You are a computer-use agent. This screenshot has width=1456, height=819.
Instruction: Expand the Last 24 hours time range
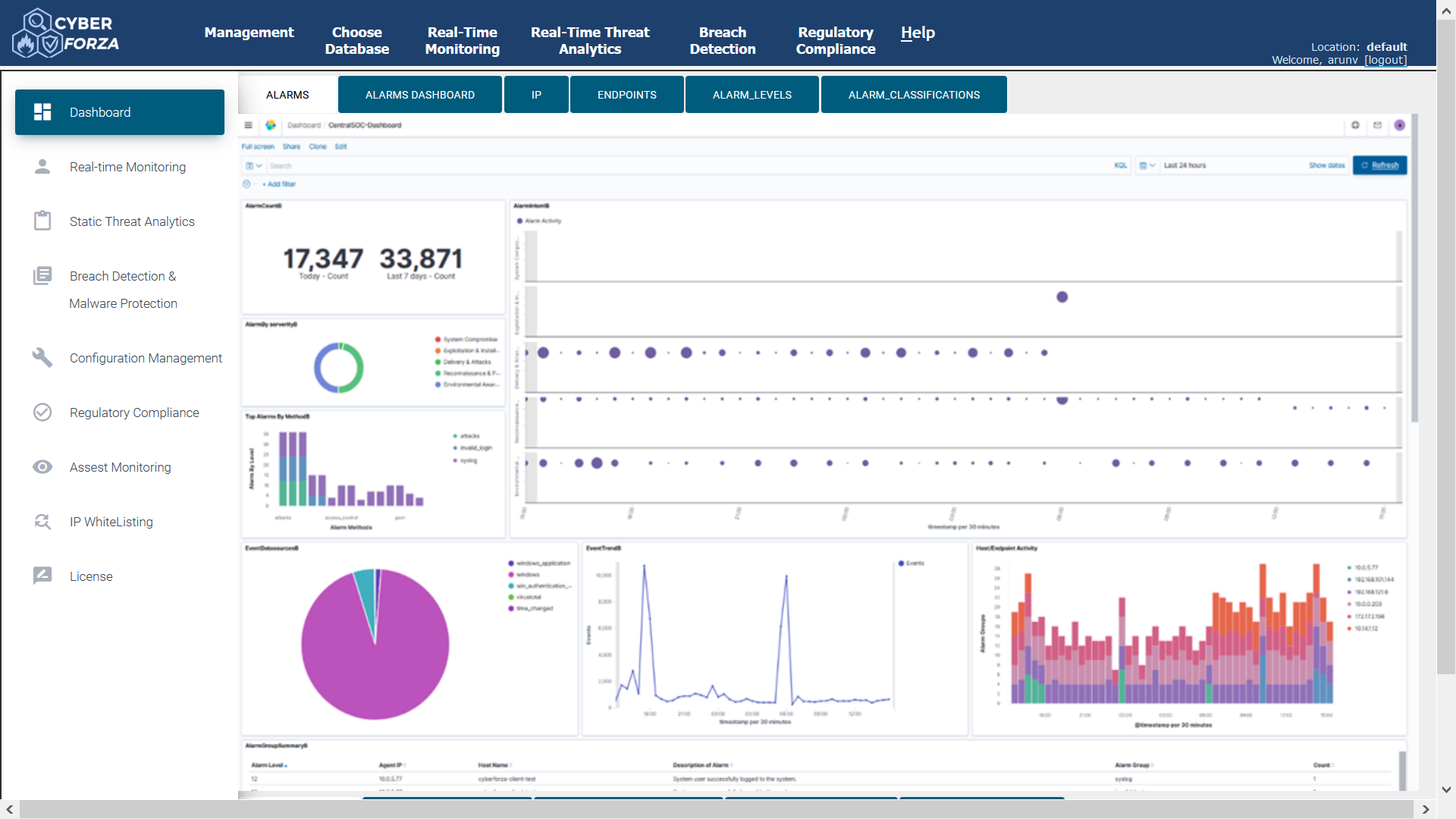click(1185, 165)
